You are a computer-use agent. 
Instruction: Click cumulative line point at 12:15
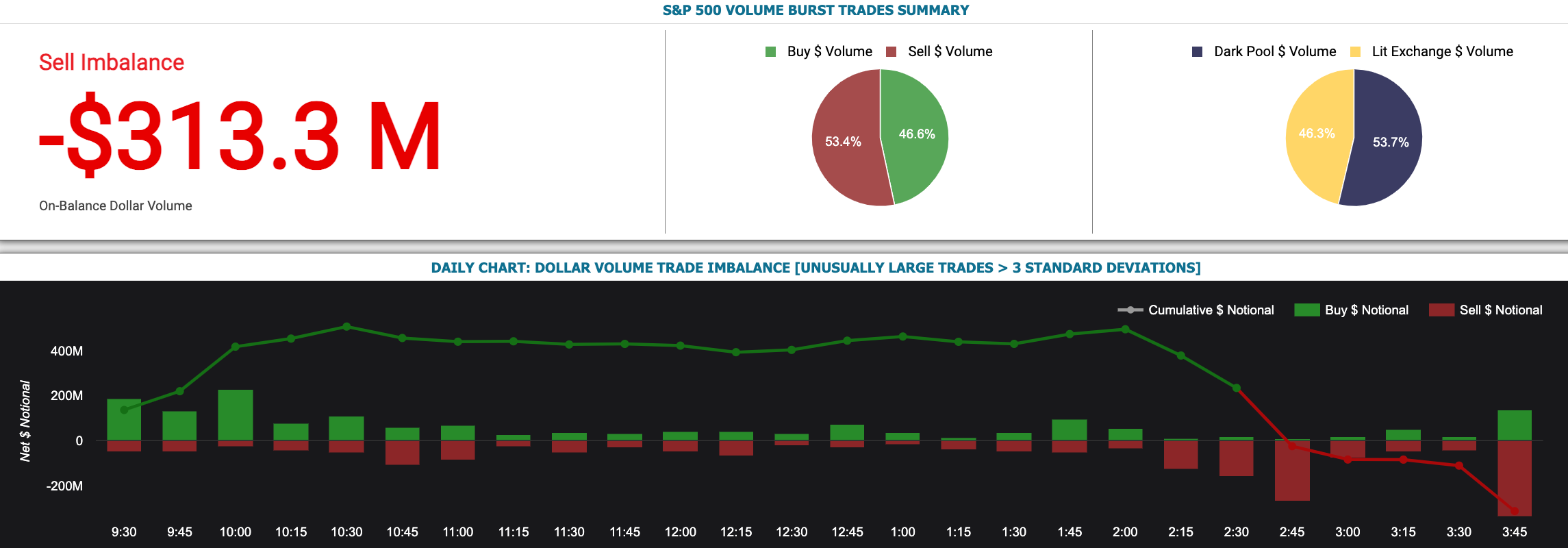click(x=736, y=352)
